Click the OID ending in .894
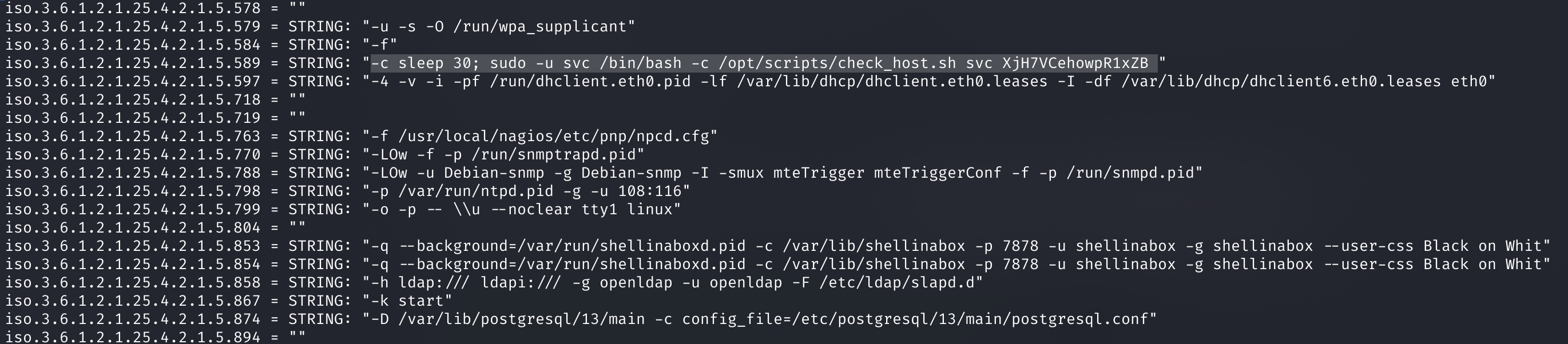This screenshot has height=344, width=1568. pos(133,337)
